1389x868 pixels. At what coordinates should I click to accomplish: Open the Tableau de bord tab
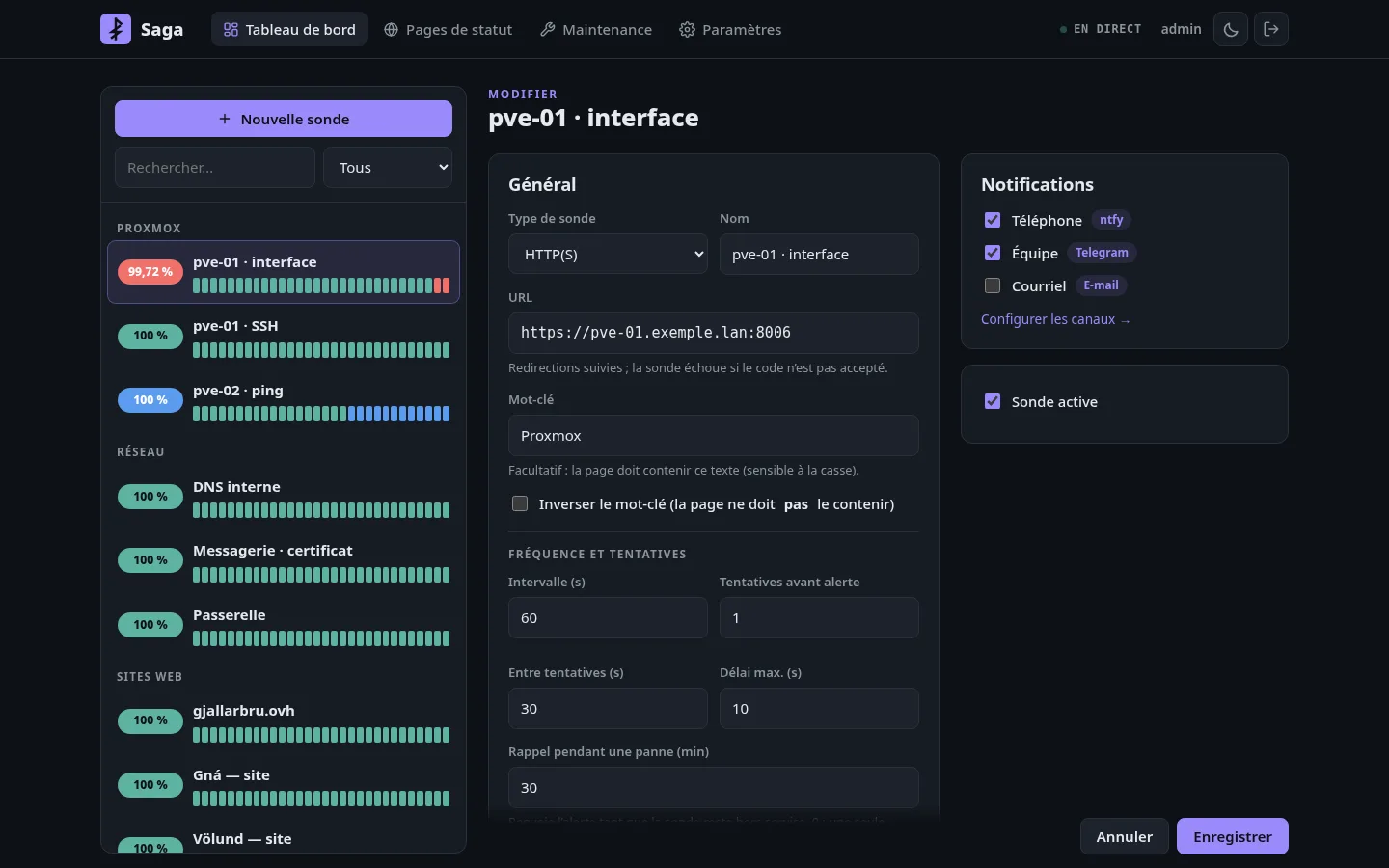(289, 29)
